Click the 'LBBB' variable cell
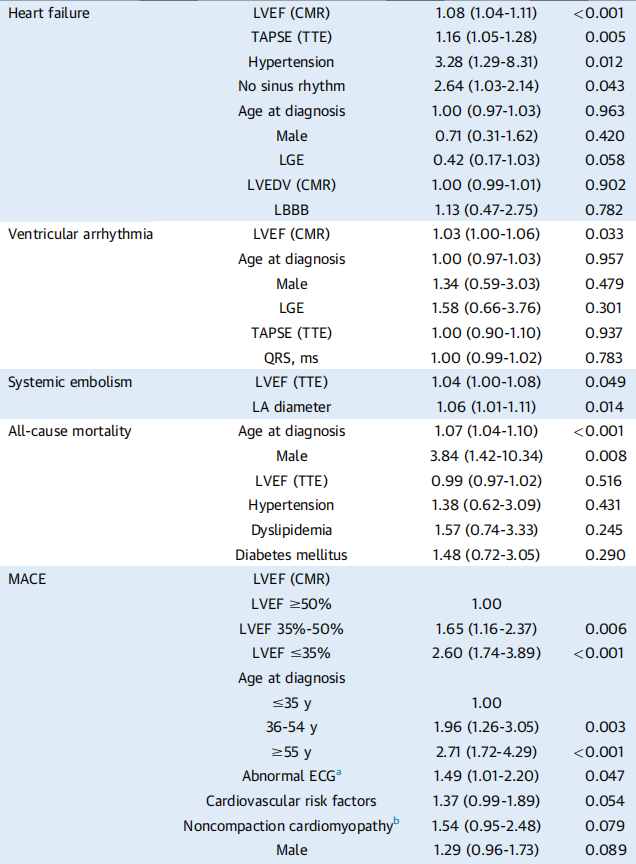 (x=292, y=210)
